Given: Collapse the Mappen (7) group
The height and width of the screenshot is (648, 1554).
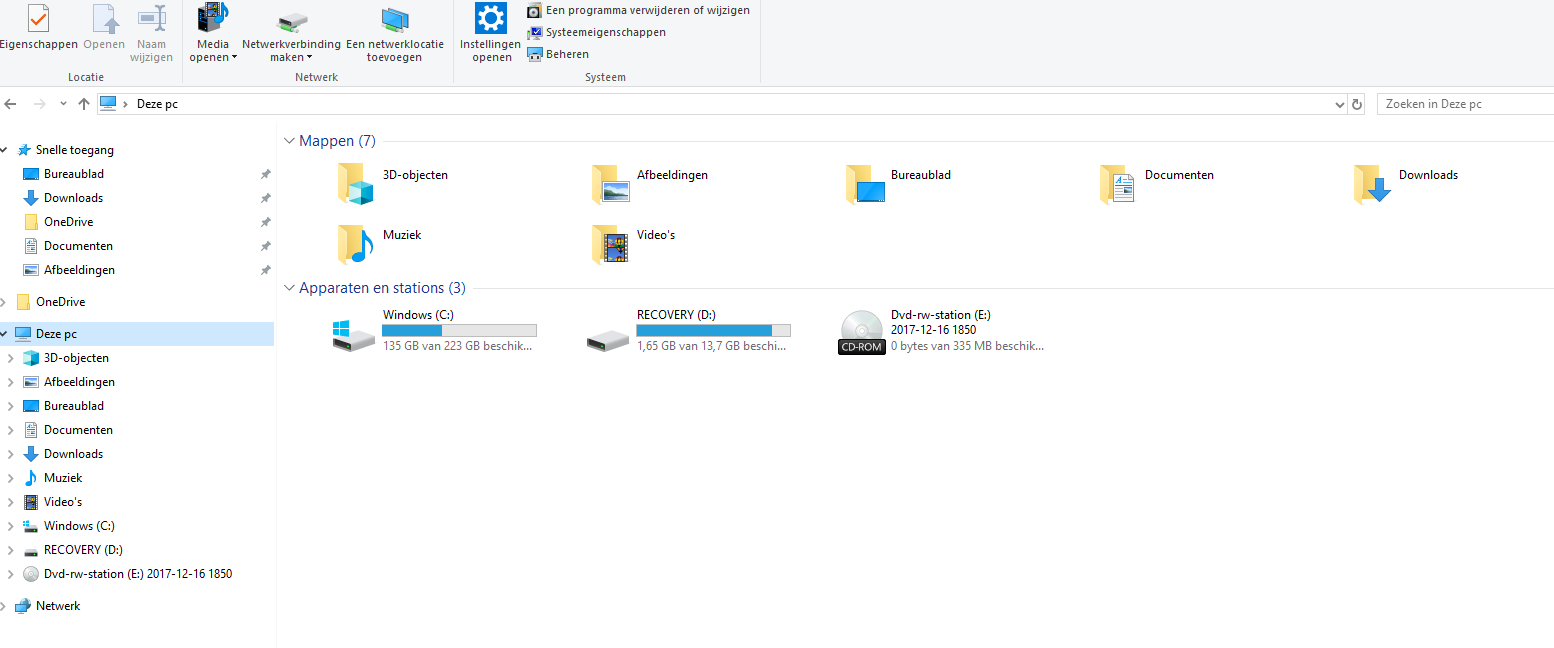Looking at the screenshot, I should (x=290, y=142).
